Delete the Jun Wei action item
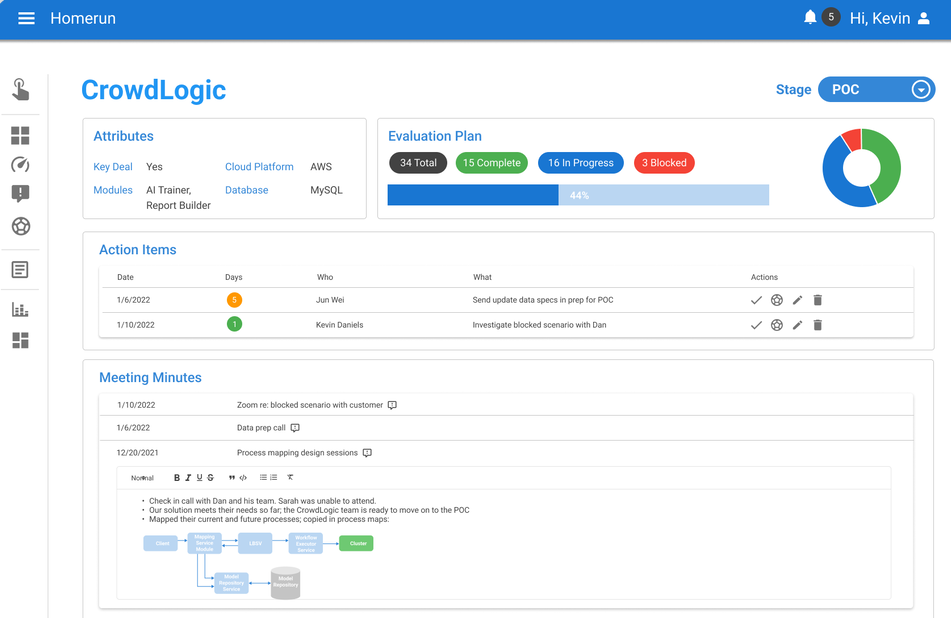 817,298
